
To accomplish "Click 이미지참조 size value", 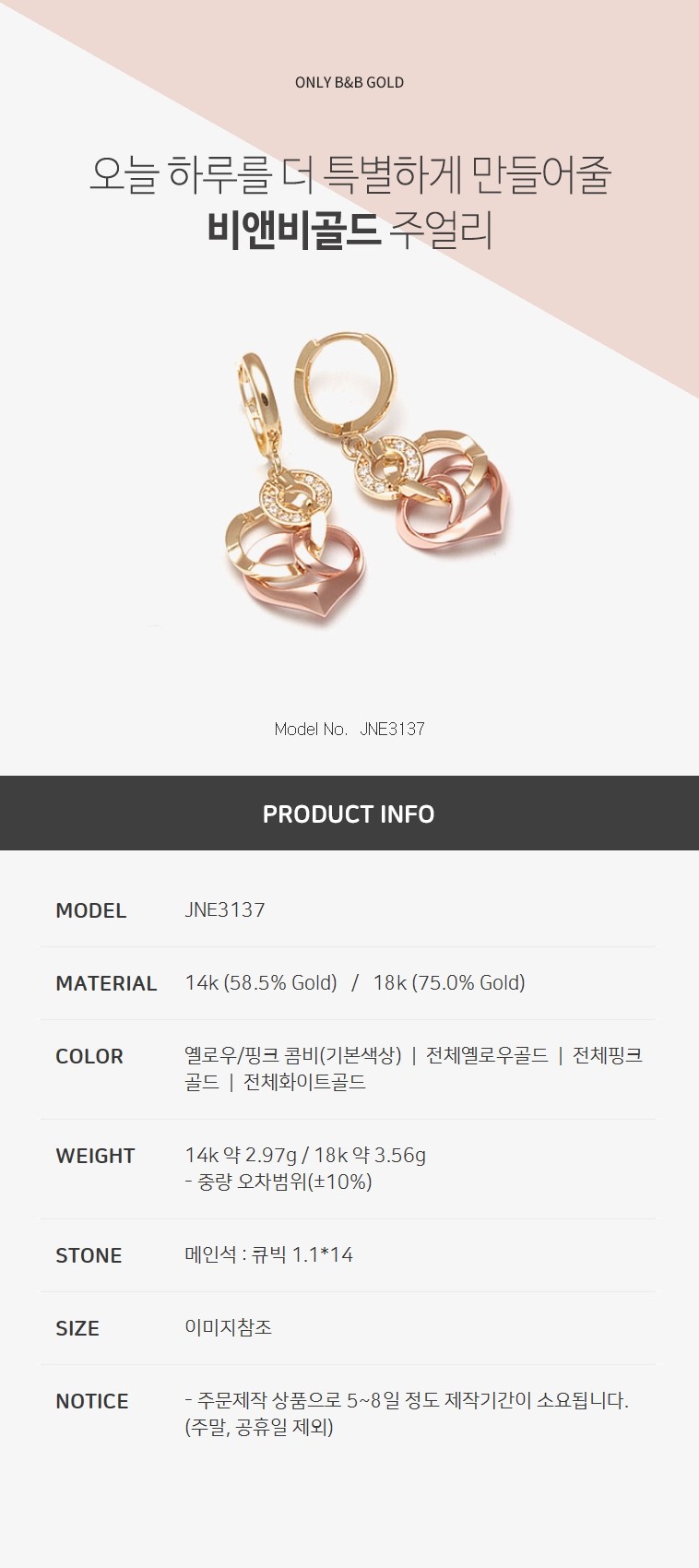I will [229, 1327].
